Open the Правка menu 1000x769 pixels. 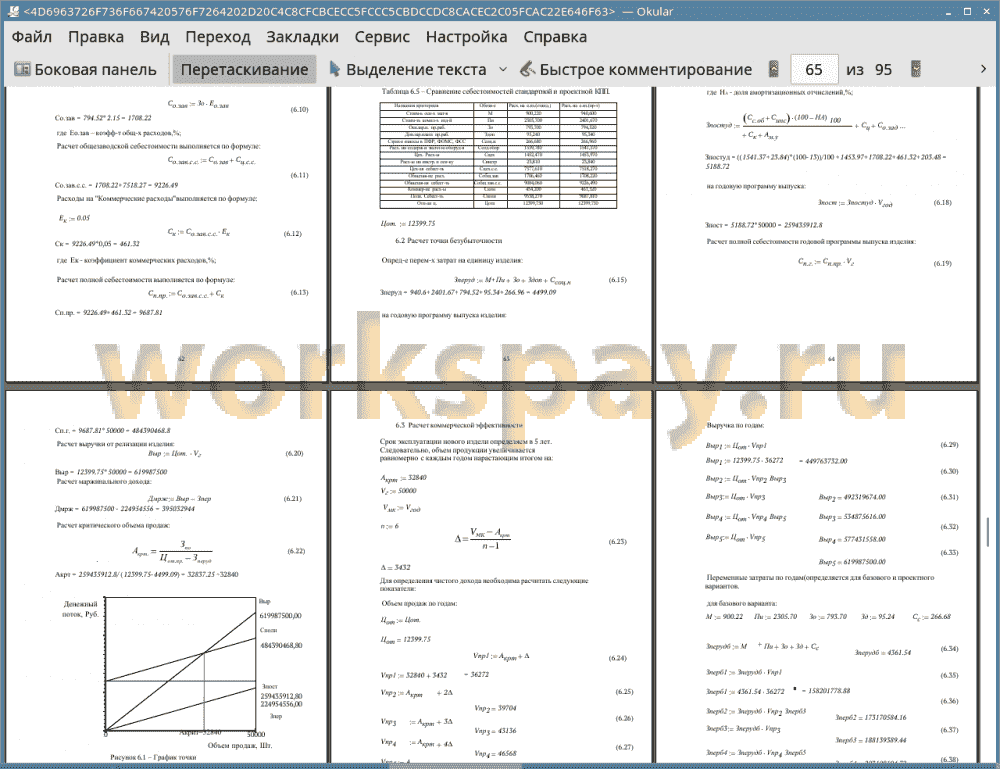tap(96, 37)
